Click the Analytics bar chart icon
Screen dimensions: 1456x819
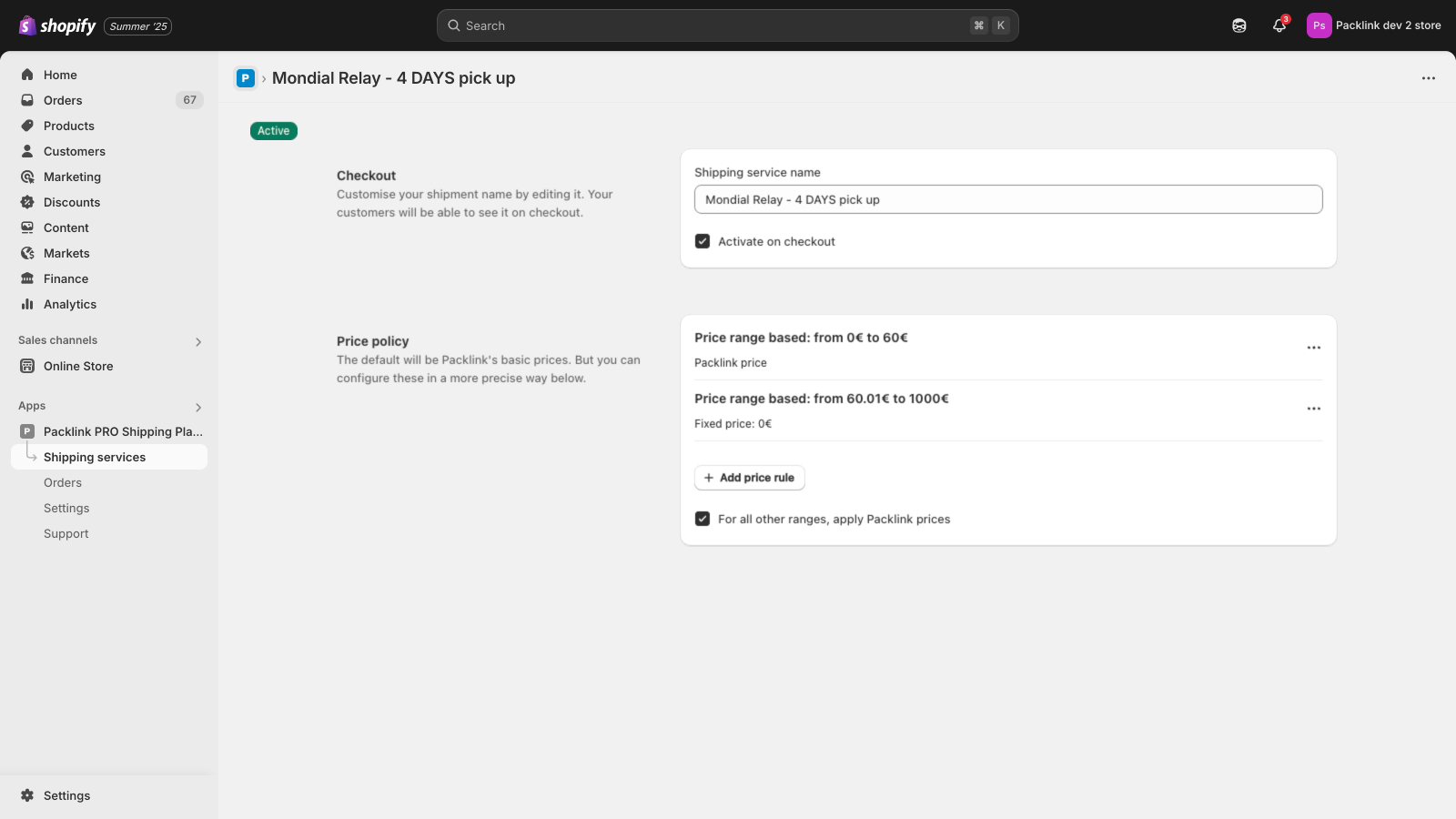27,304
